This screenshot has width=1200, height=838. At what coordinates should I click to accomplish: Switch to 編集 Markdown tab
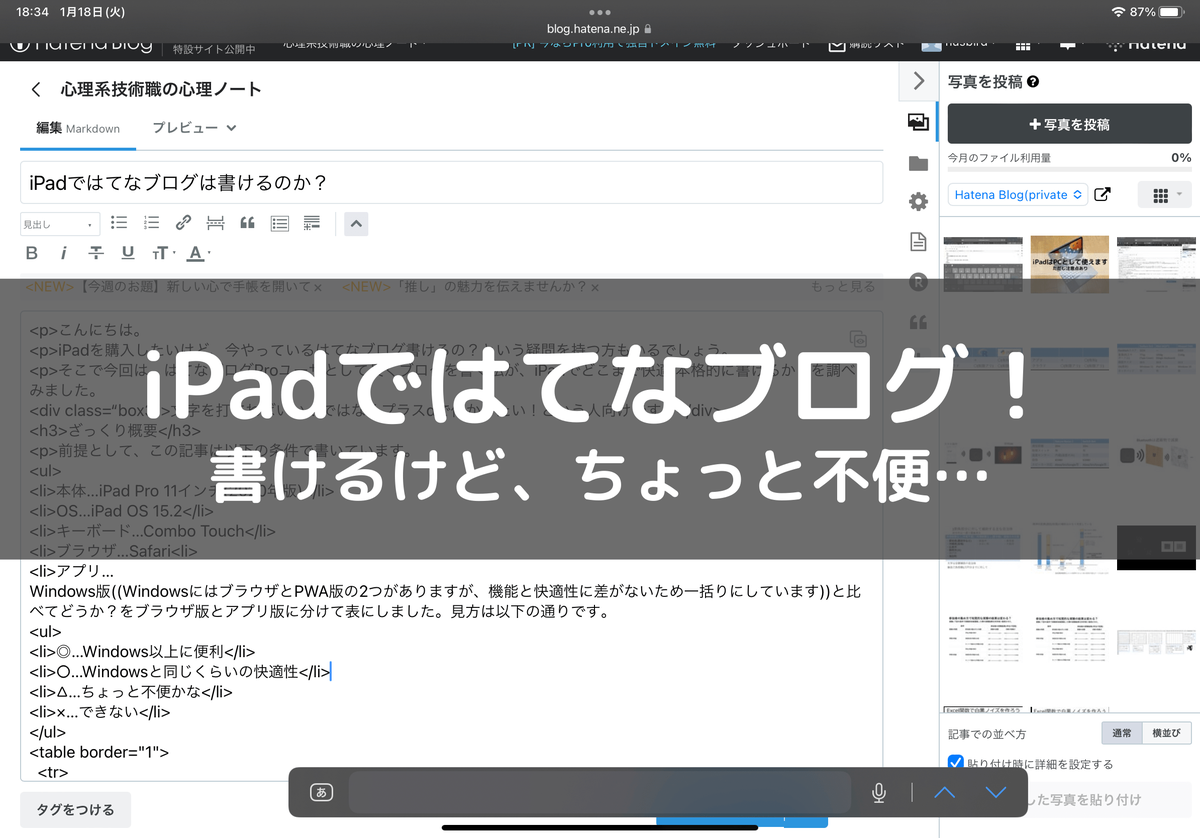pos(78,128)
